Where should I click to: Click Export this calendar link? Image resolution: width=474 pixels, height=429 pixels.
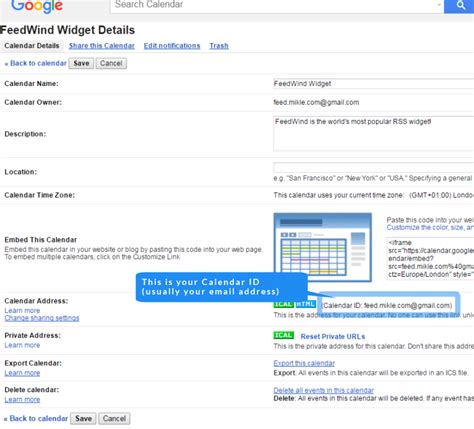304,363
